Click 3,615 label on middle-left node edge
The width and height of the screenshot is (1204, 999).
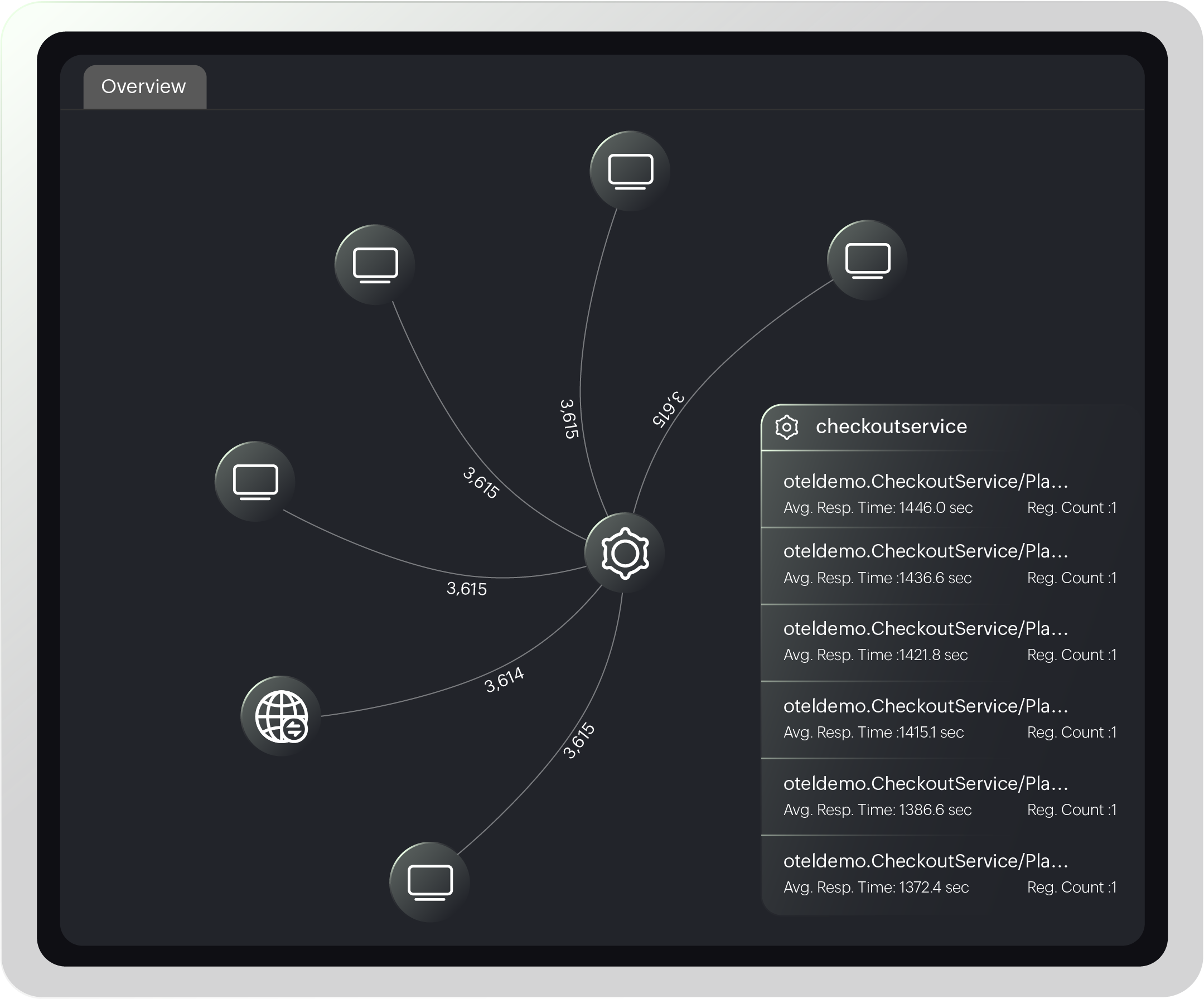[466, 589]
